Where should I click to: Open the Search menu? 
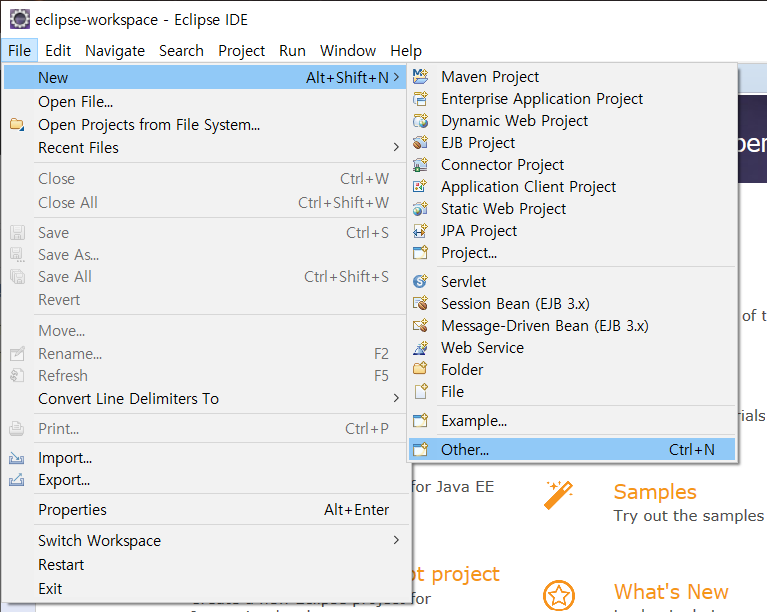click(181, 51)
